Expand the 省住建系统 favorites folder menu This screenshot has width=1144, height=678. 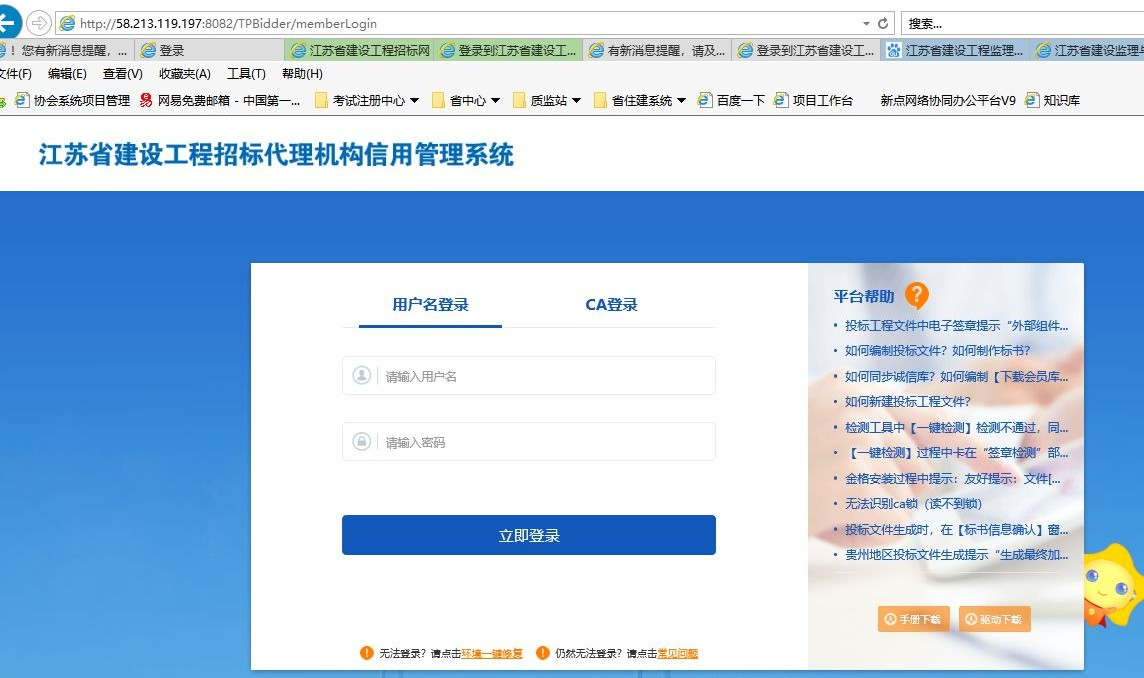[x=681, y=99]
